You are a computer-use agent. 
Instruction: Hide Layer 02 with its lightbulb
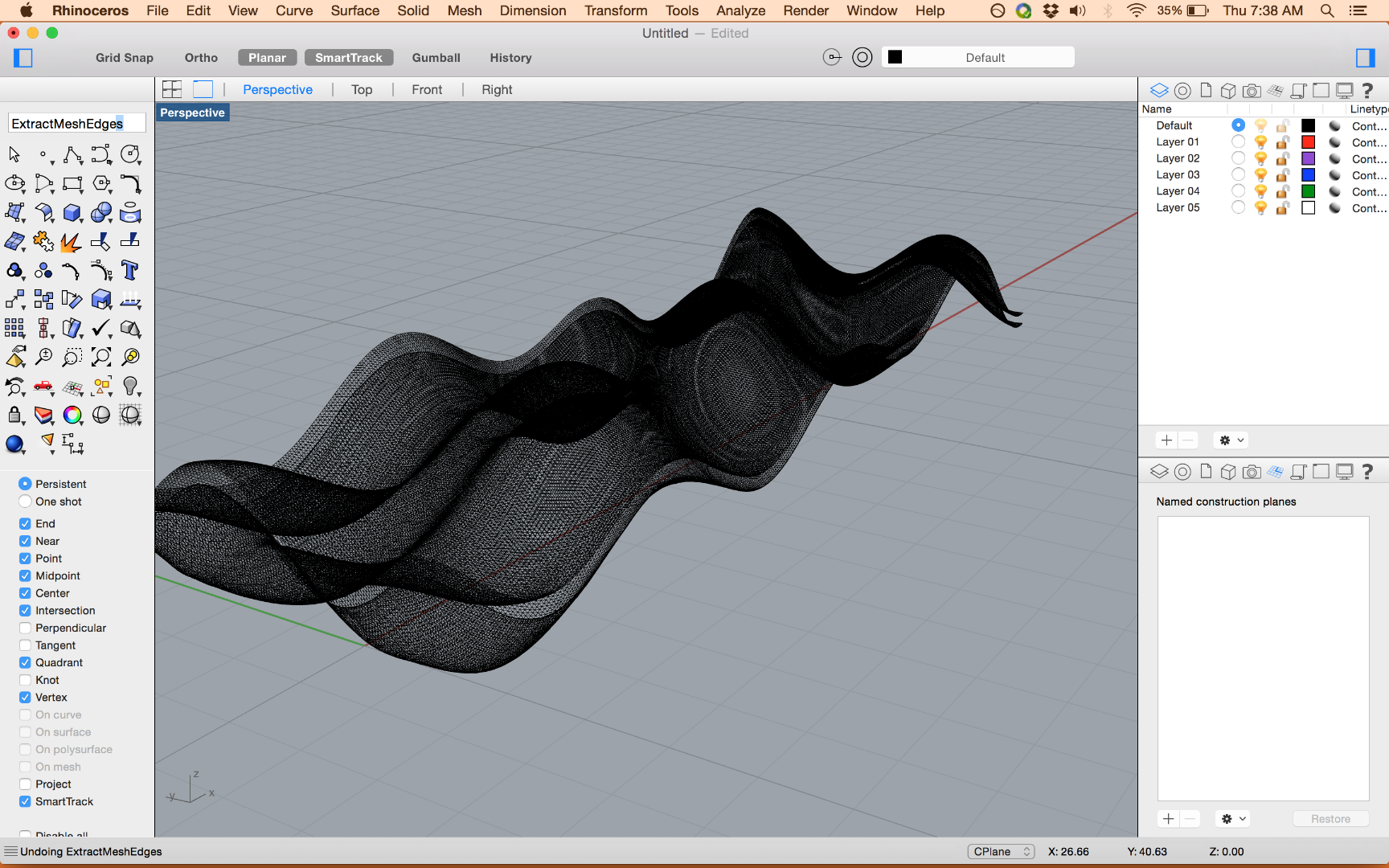pyautogui.click(x=1260, y=158)
